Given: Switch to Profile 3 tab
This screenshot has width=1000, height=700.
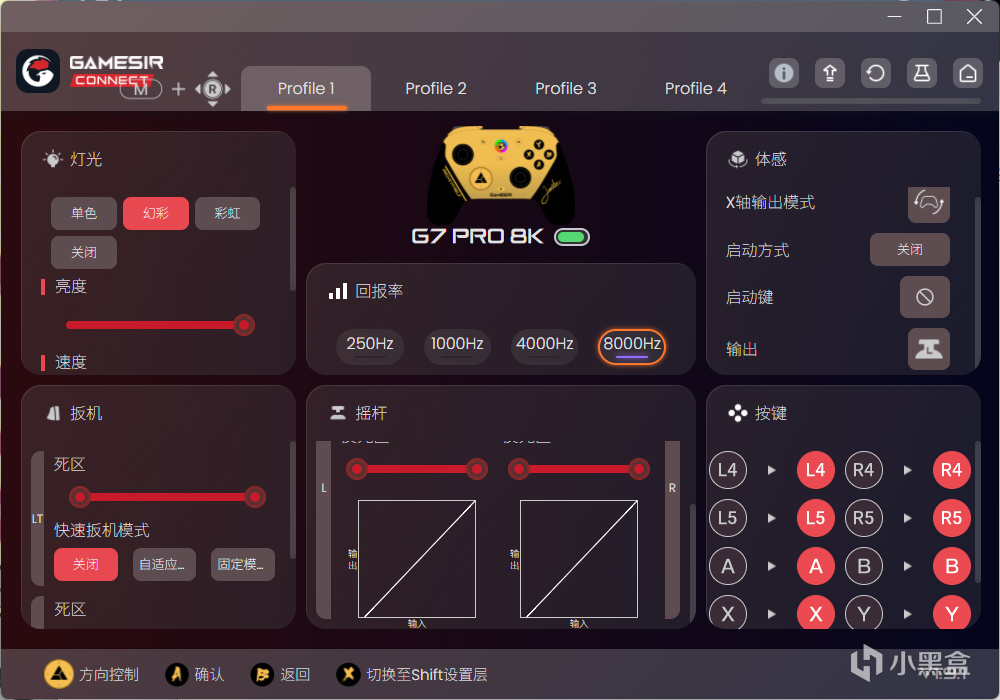Looking at the screenshot, I should pos(566,89).
